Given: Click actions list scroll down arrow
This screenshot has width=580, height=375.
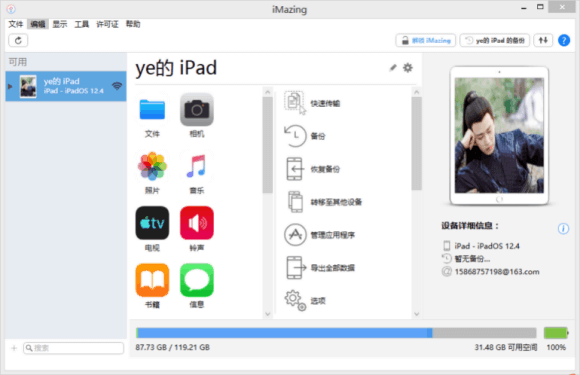Looking at the screenshot, I should pyautogui.click(x=417, y=314).
